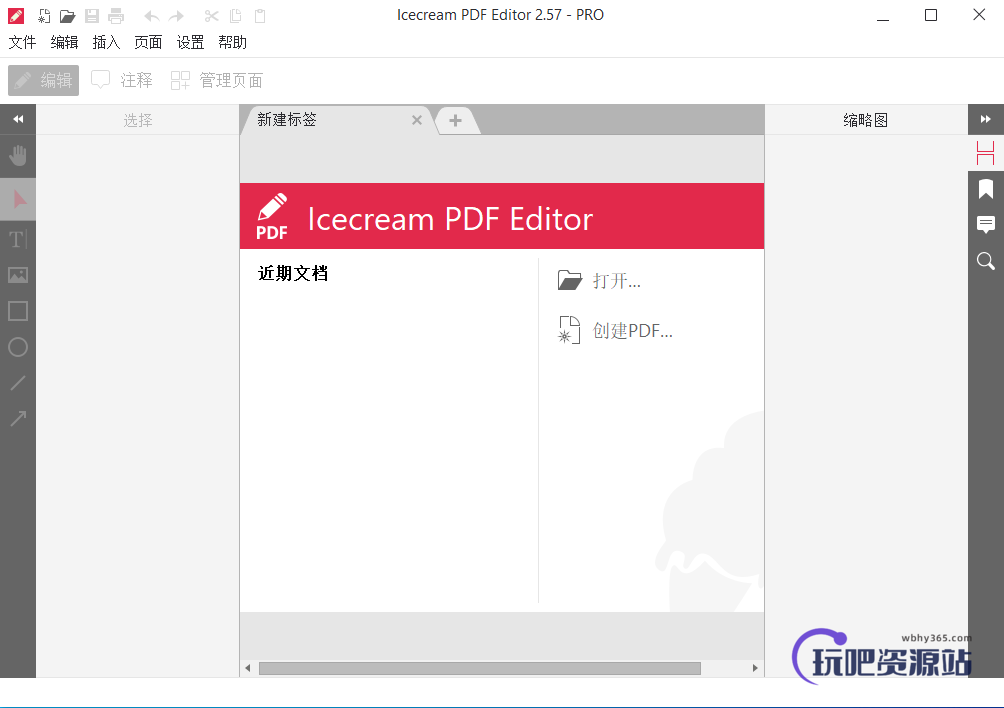Click the copy icon
1004x708 pixels.
coord(236,16)
